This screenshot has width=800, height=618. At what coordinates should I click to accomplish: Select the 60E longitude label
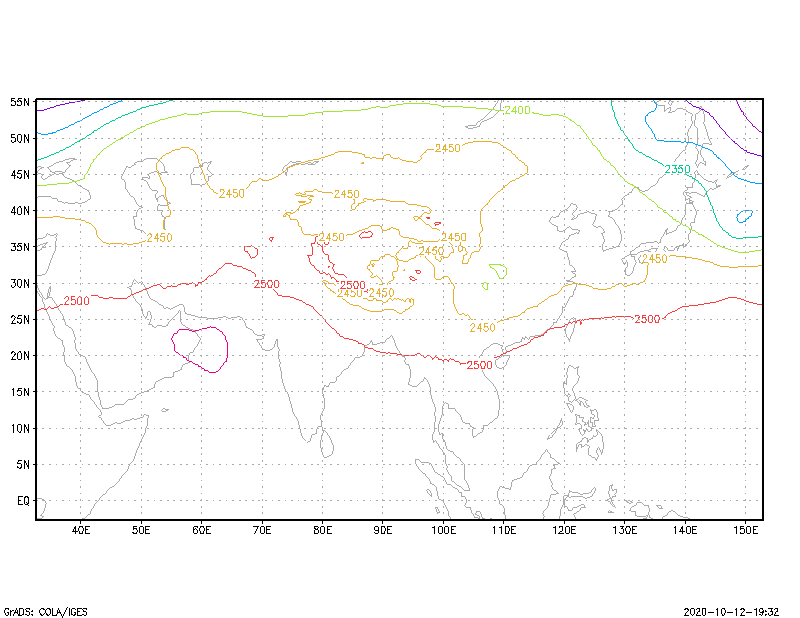point(202,530)
